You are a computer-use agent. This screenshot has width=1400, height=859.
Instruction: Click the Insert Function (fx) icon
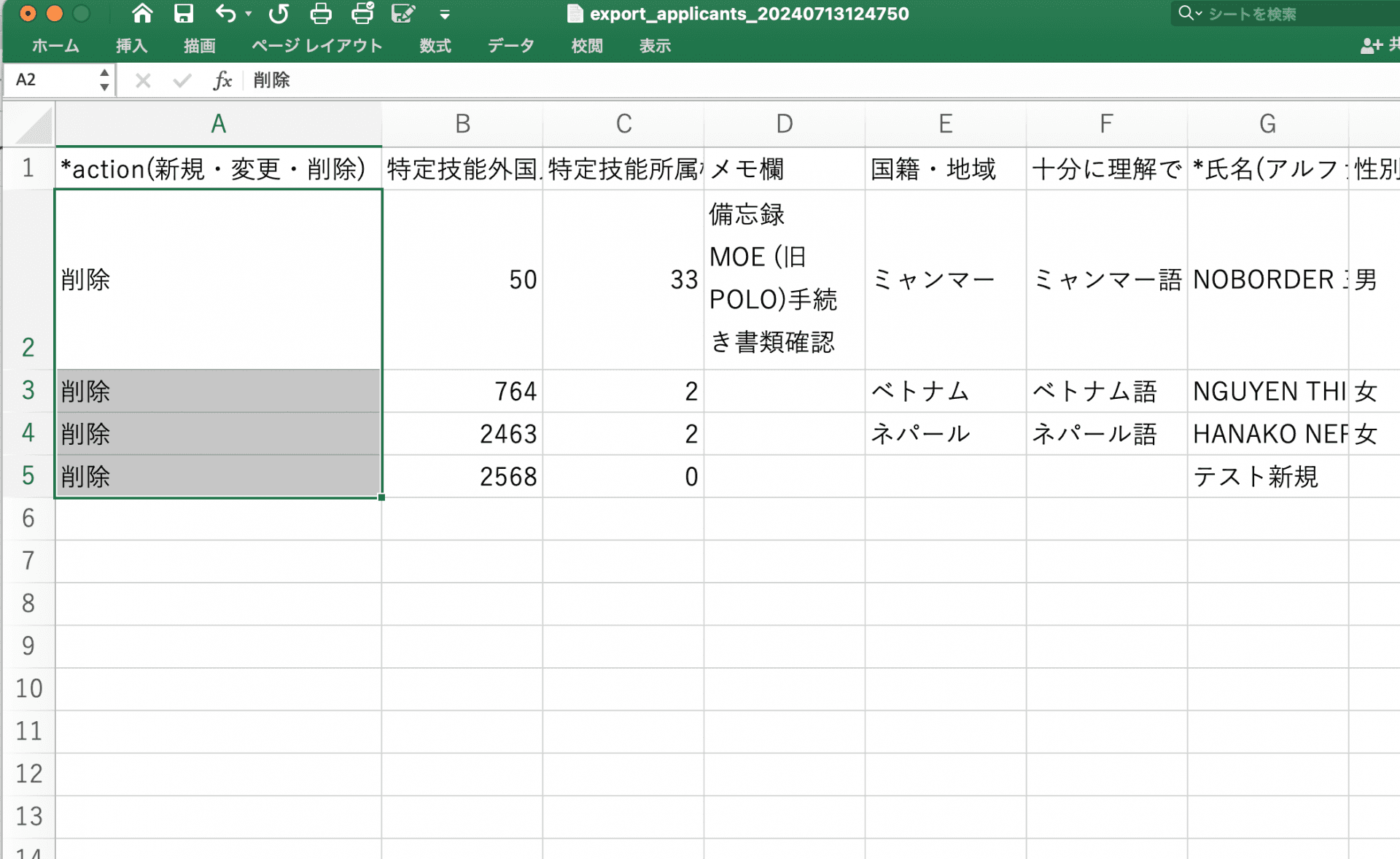coord(222,80)
